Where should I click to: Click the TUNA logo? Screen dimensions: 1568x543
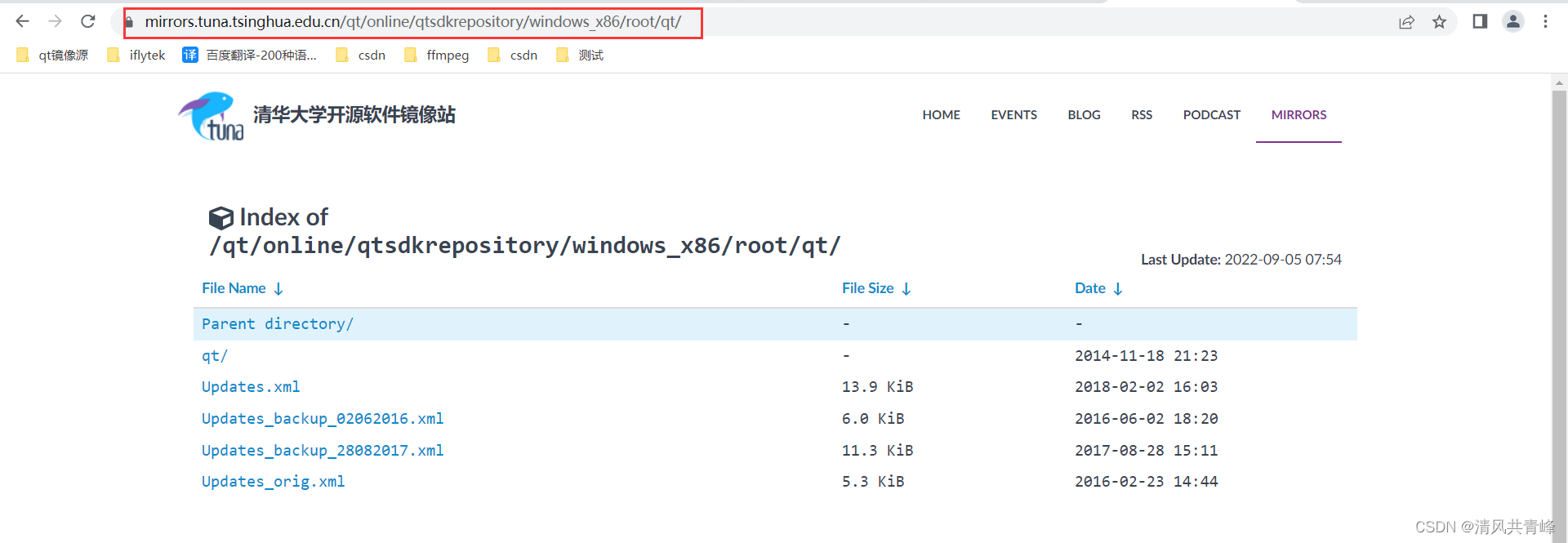click(x=212, y=116)
